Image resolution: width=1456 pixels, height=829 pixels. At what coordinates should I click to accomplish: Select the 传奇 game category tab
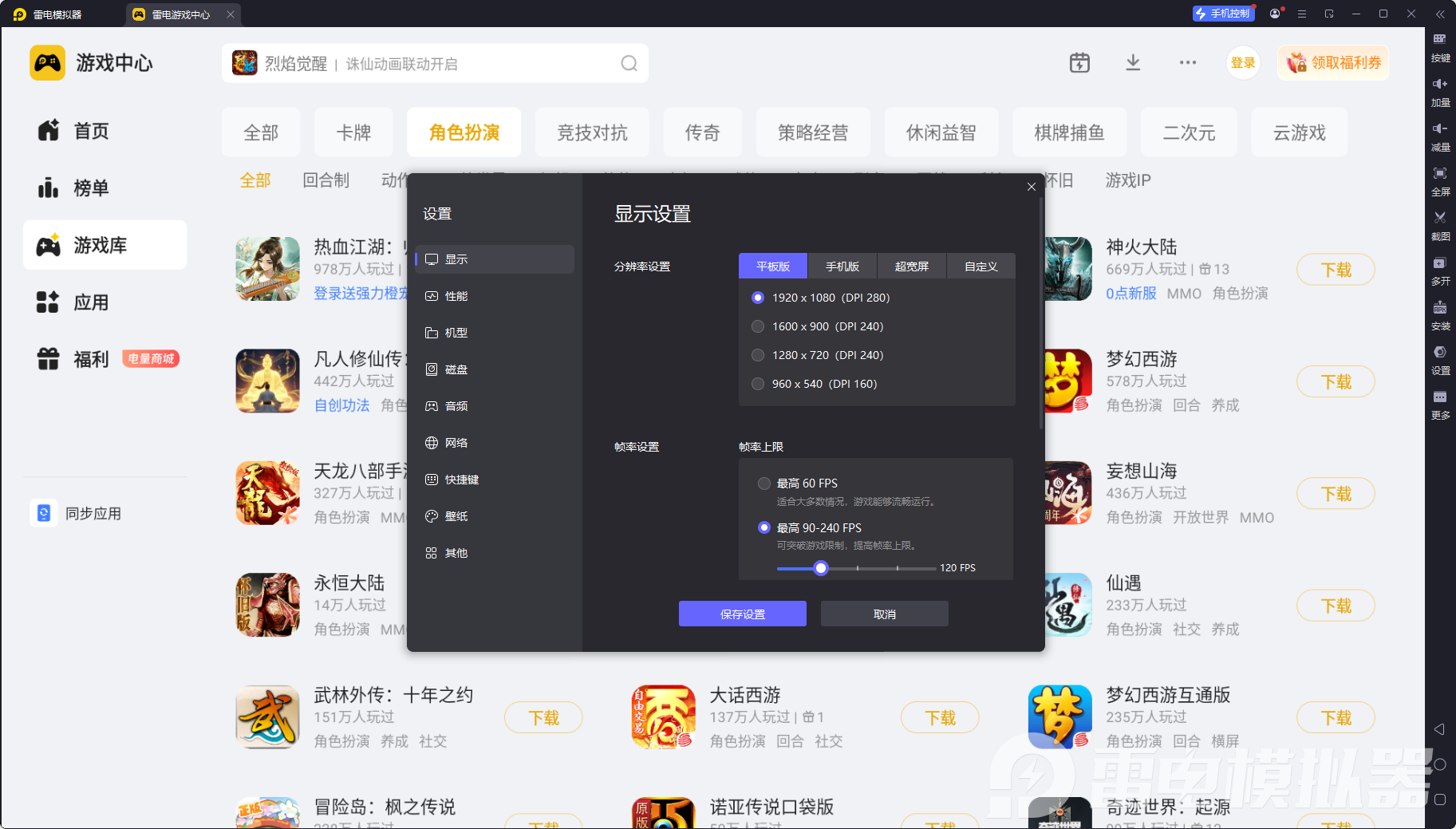click(x=702, y=132)
